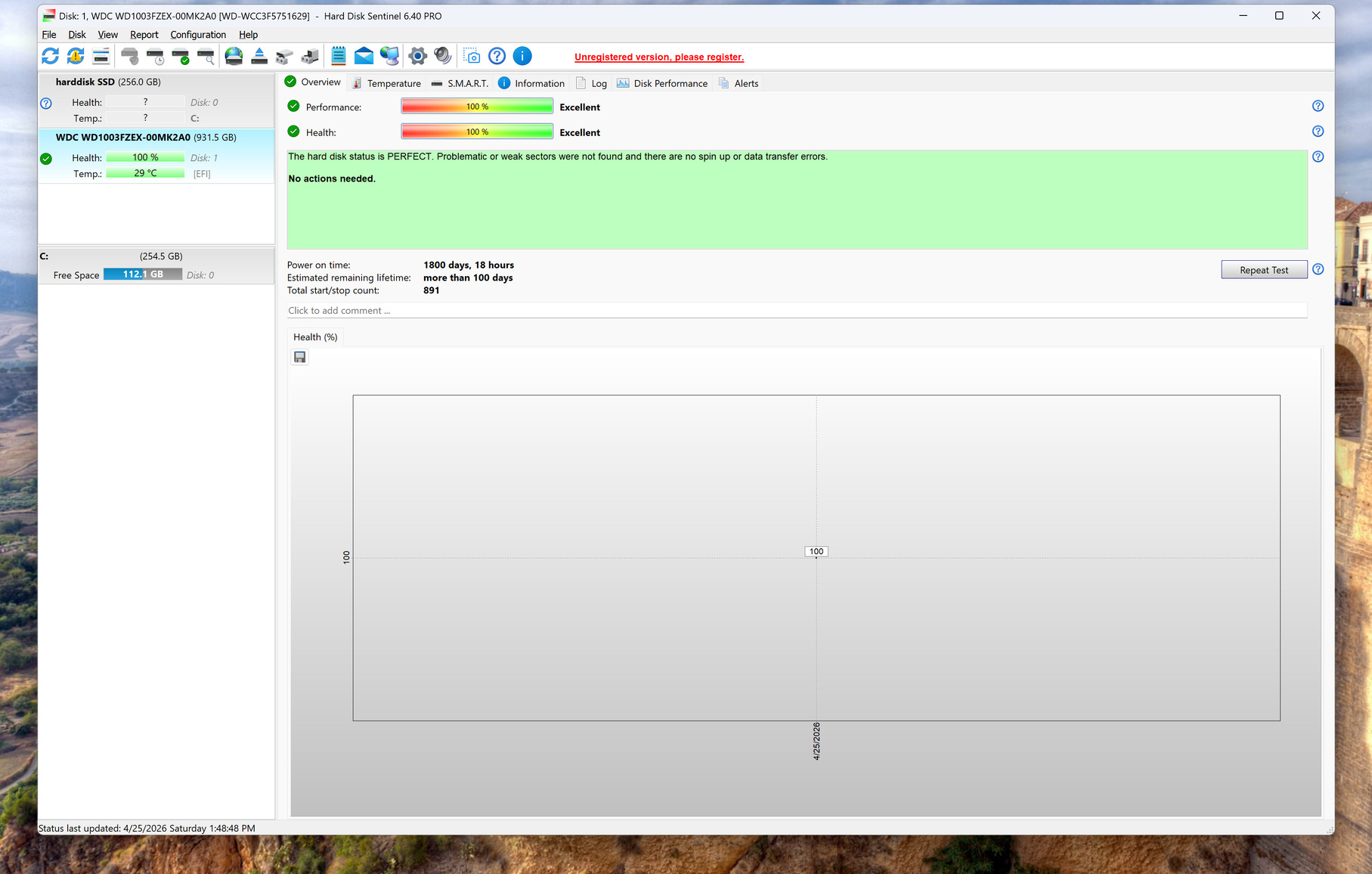Click the 4/25/2026 date label under graph
The image size is (1372, 874).
(x=816, y=741)
